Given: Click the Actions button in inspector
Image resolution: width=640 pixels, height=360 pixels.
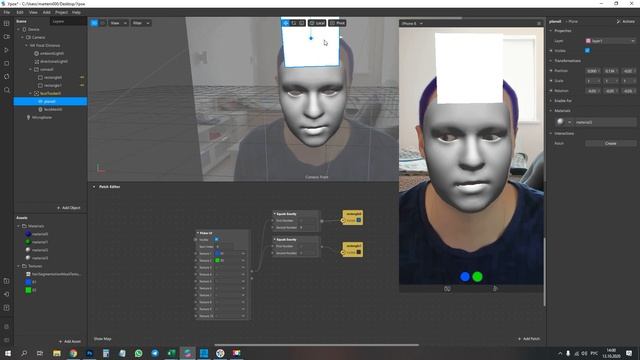Looking at the screenshot, I should (626, 21).
